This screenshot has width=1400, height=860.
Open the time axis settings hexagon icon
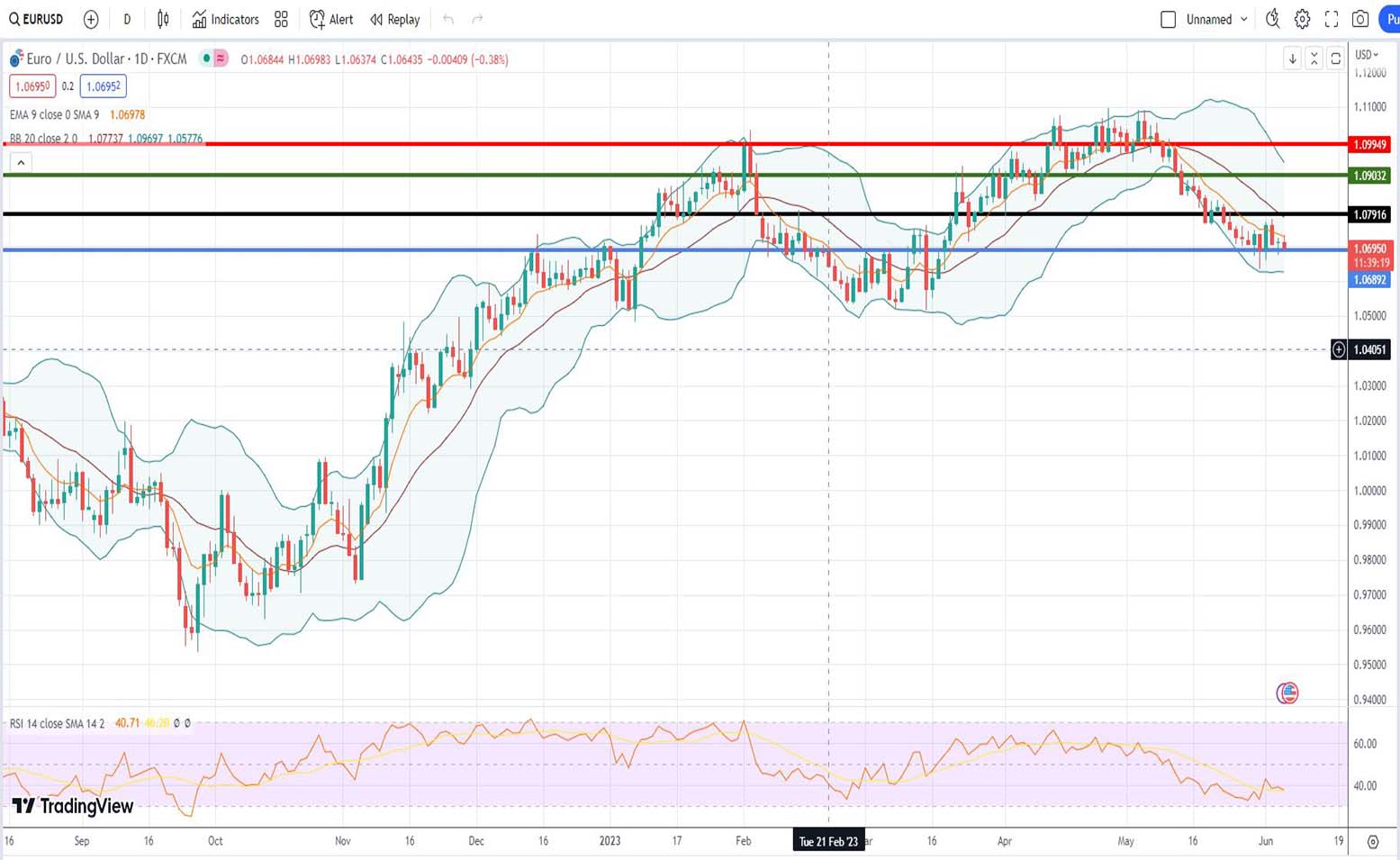pyautogui.click(x=1372, y=841)
